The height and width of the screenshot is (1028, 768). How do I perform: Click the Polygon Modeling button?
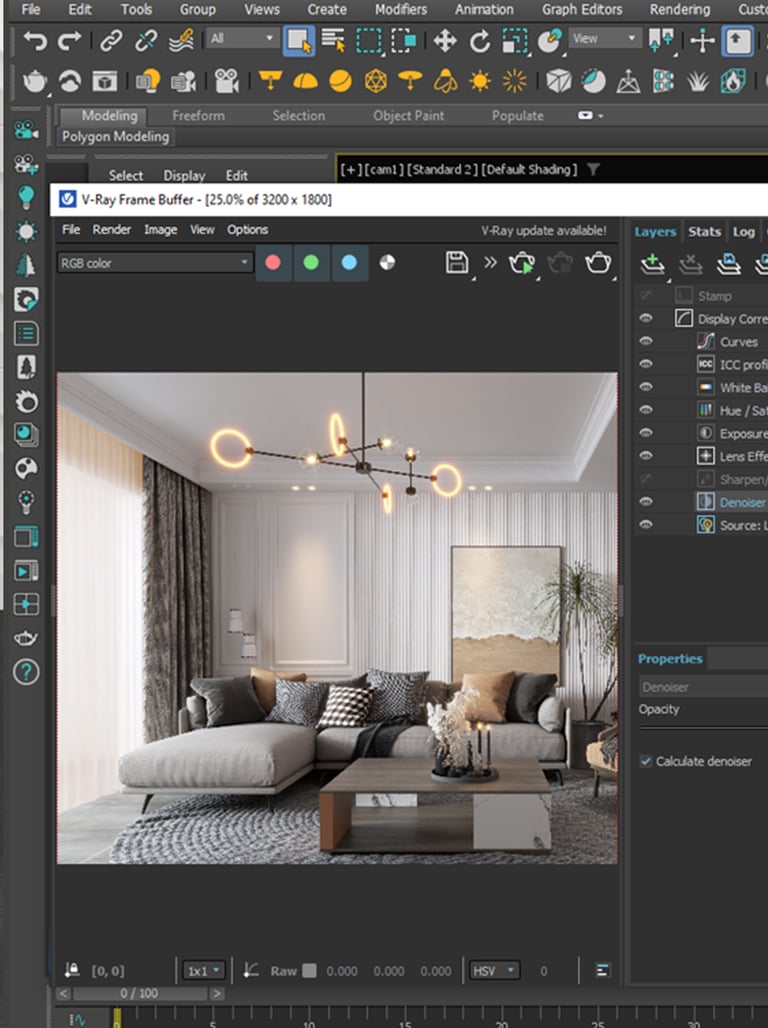click(115, 136)
